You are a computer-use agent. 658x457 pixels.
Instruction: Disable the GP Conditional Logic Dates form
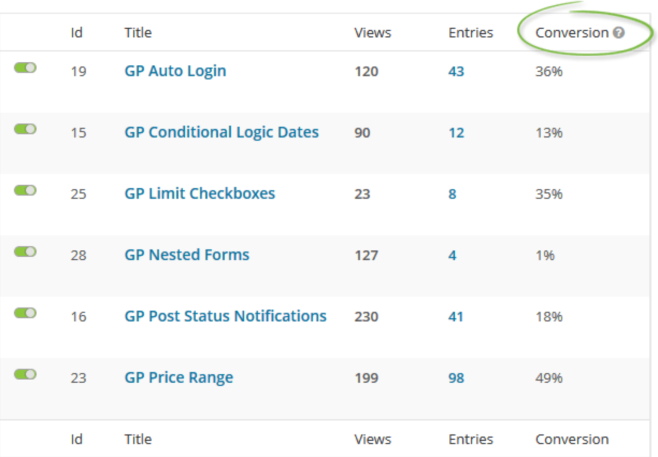(25, 129)
